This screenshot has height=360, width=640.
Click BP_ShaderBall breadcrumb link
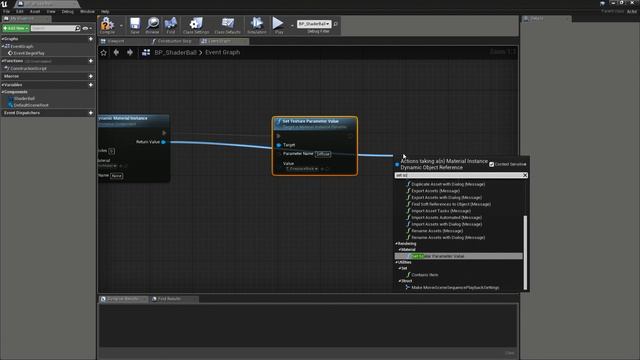click(x=176, y=53)
